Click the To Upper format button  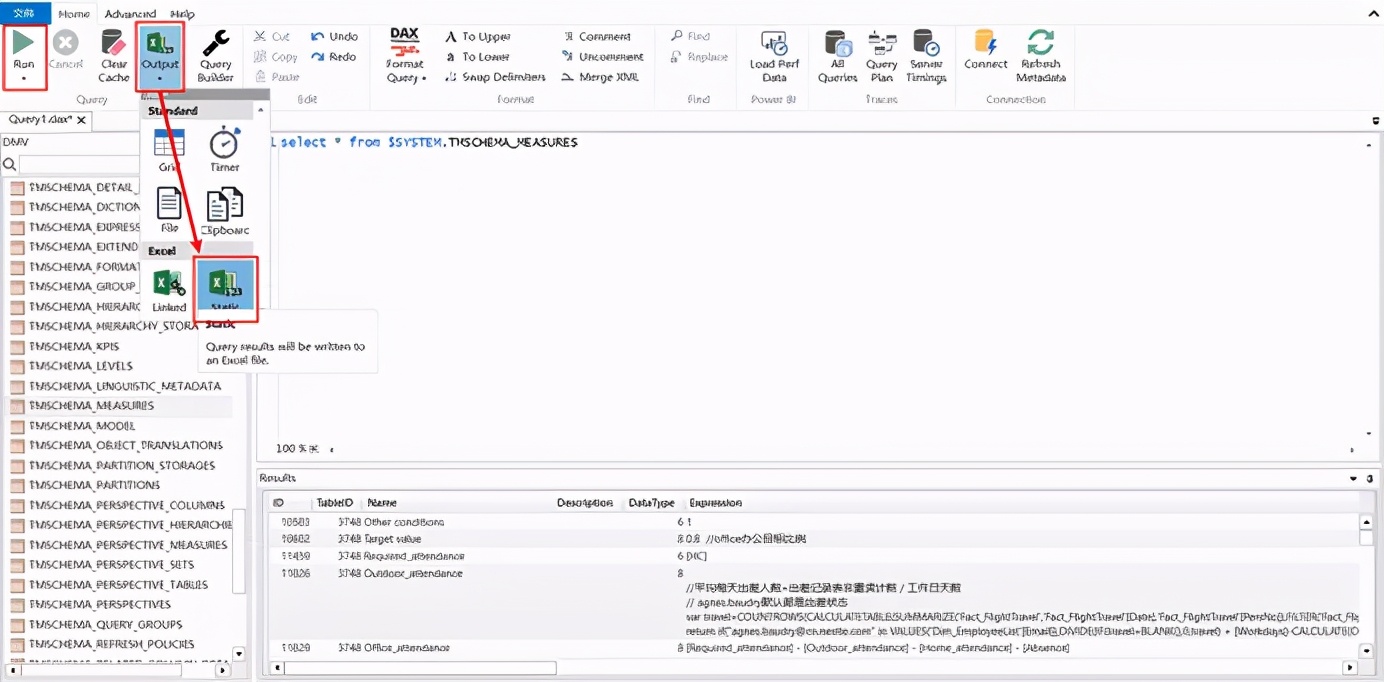tap(478, 37)
